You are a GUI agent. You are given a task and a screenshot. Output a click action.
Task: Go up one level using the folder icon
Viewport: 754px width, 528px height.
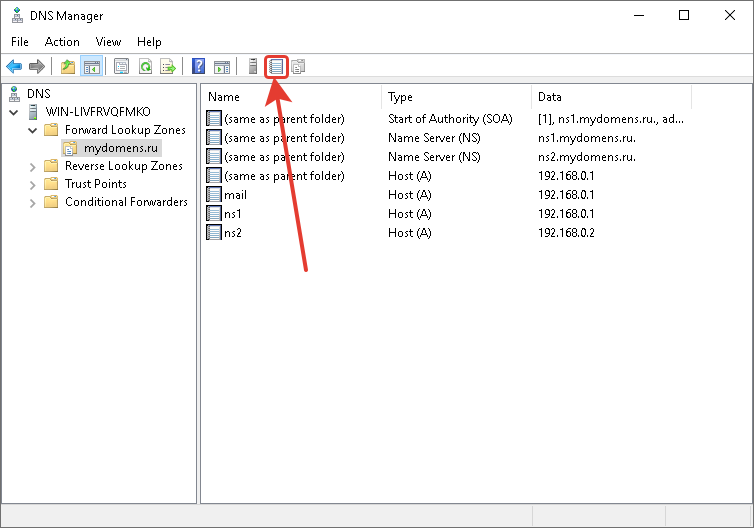68,66
